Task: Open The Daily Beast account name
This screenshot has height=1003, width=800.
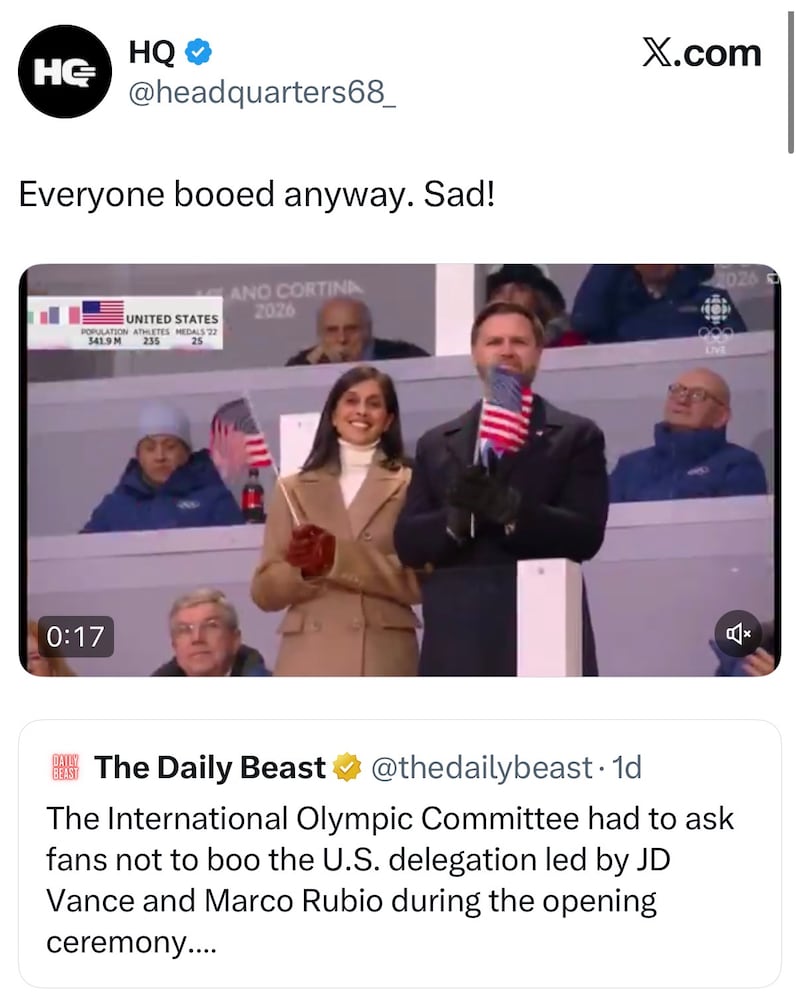Action: (x=210, y=768)
